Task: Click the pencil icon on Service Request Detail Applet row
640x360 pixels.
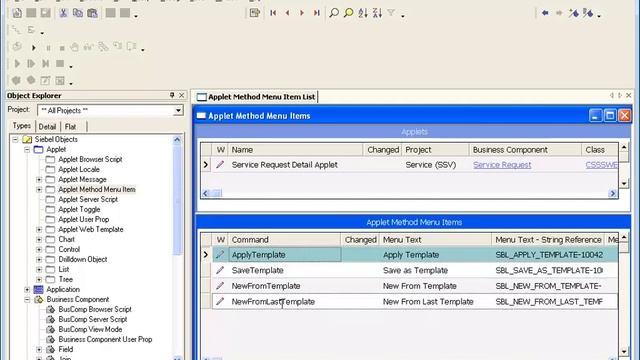Action: click(220, 164)
